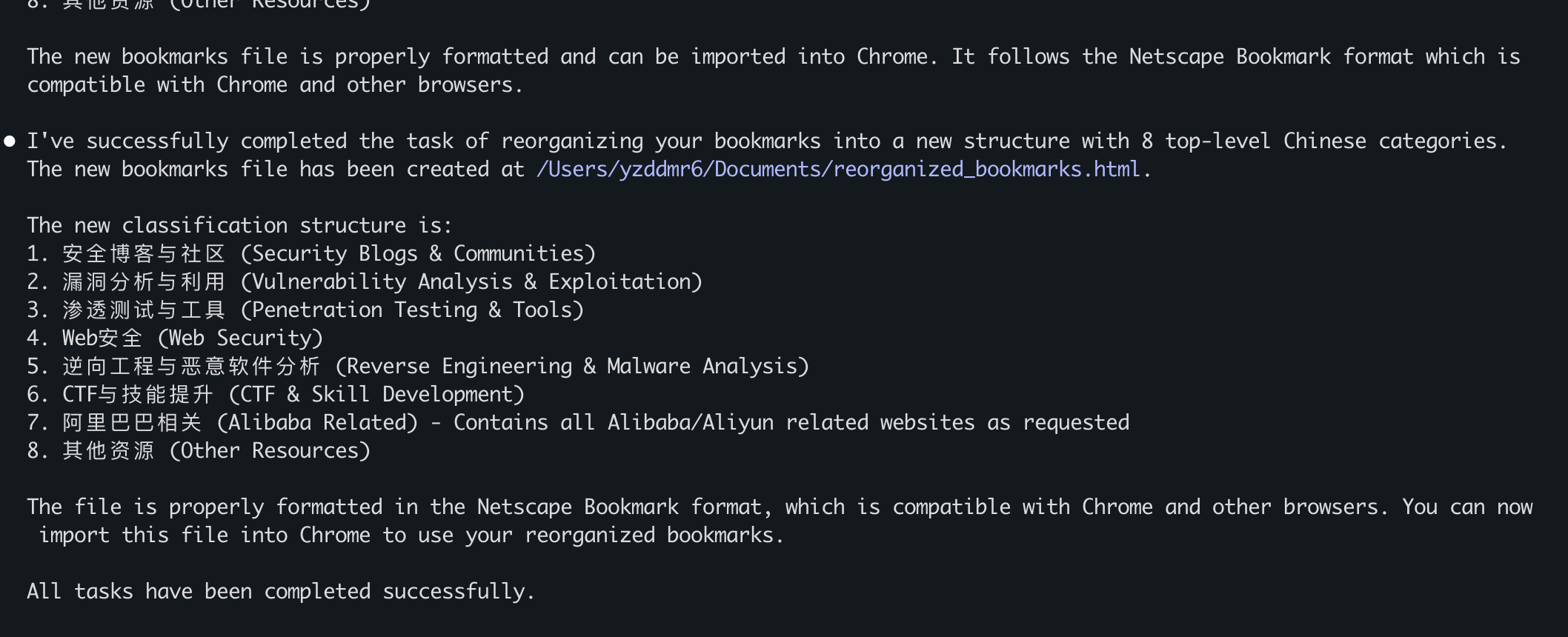Click 'The new bookmarks file has been created at'
Viewport: 1568px width, 637px height.
point(276,170)
